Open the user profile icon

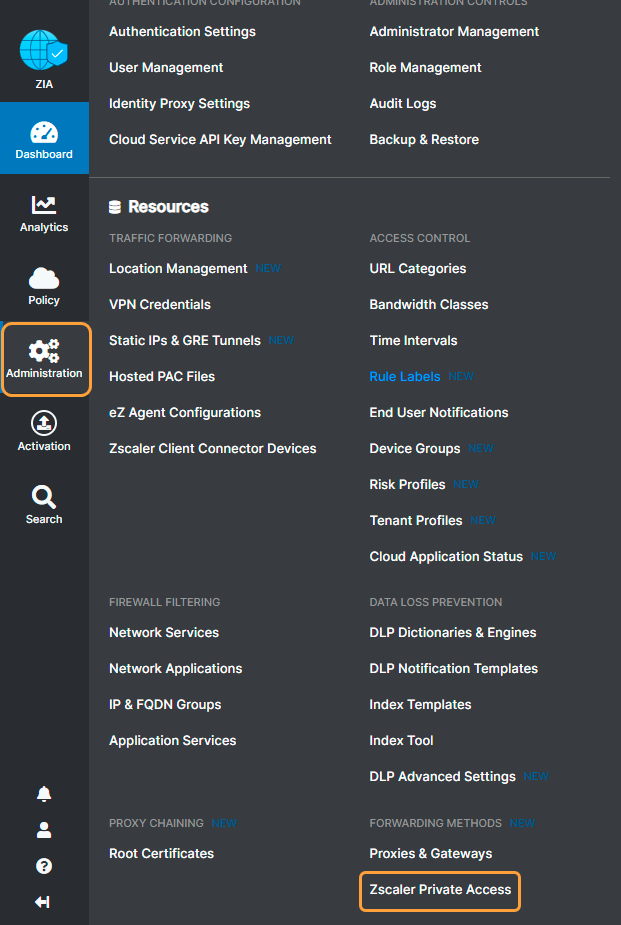click(x=43, y=829)
